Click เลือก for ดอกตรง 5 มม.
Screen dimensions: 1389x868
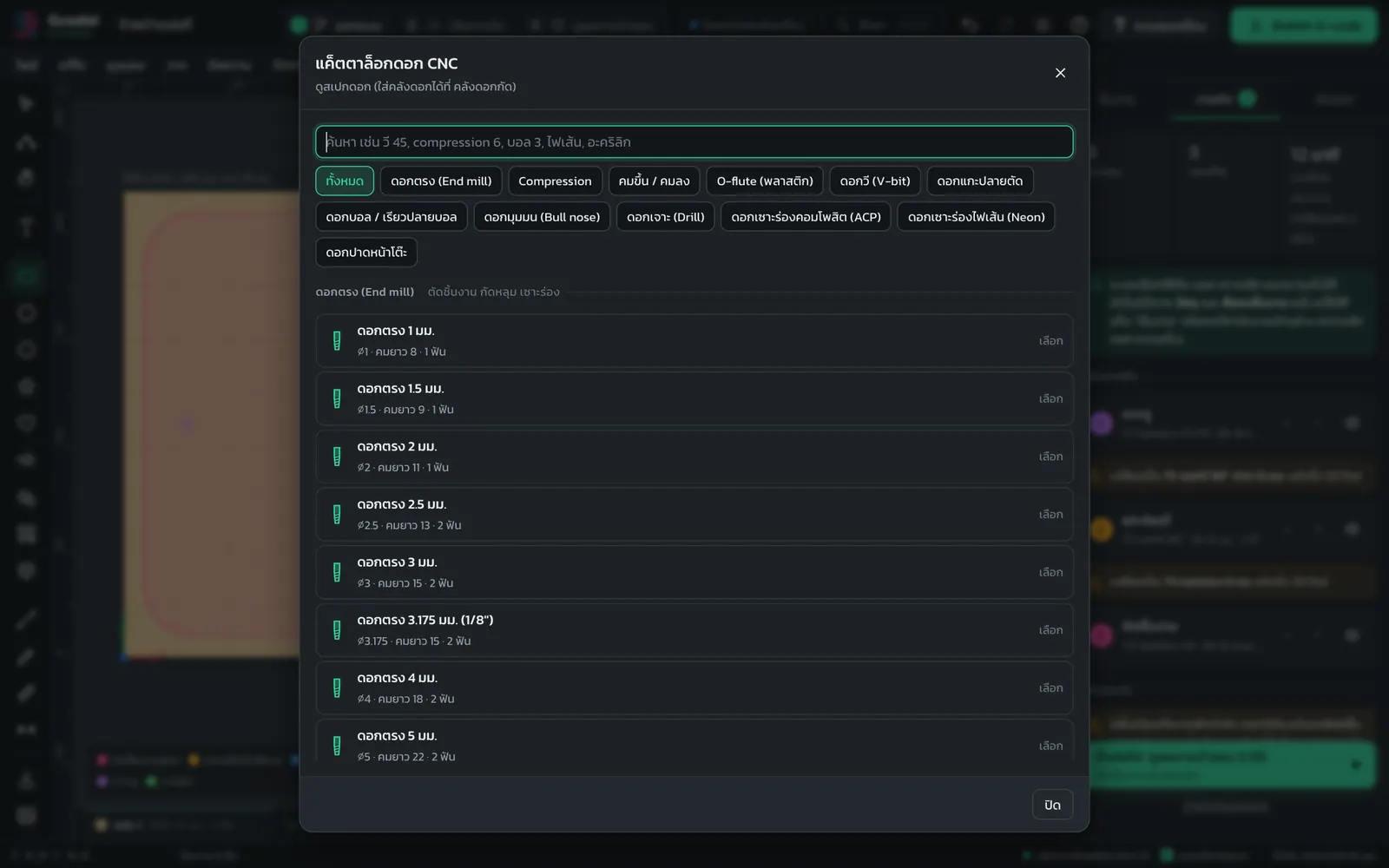point(1050,746)
